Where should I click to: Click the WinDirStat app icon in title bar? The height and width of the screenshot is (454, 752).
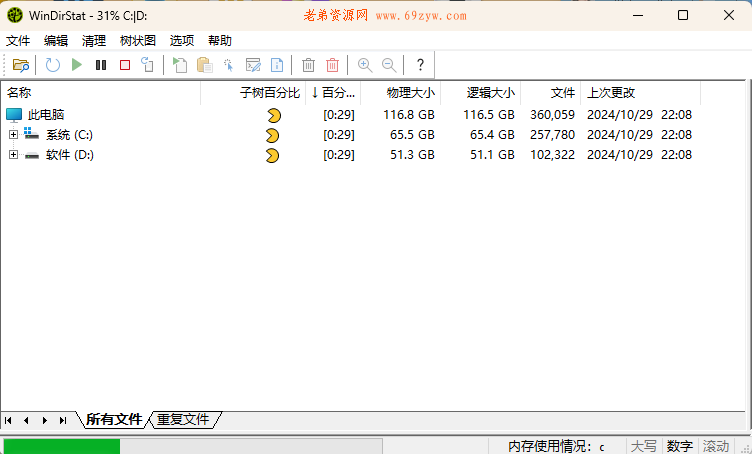click(x=15, y=15)
